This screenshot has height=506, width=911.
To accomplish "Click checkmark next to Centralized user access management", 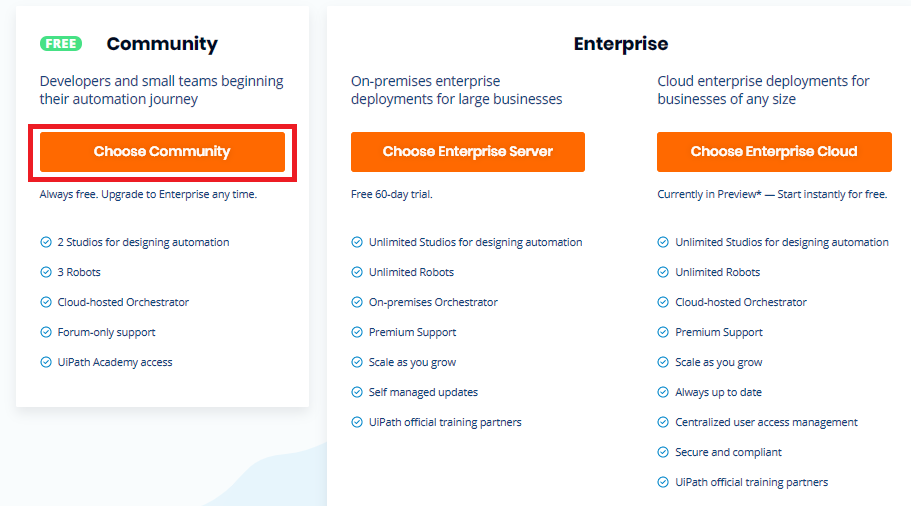I will (663, 422).
